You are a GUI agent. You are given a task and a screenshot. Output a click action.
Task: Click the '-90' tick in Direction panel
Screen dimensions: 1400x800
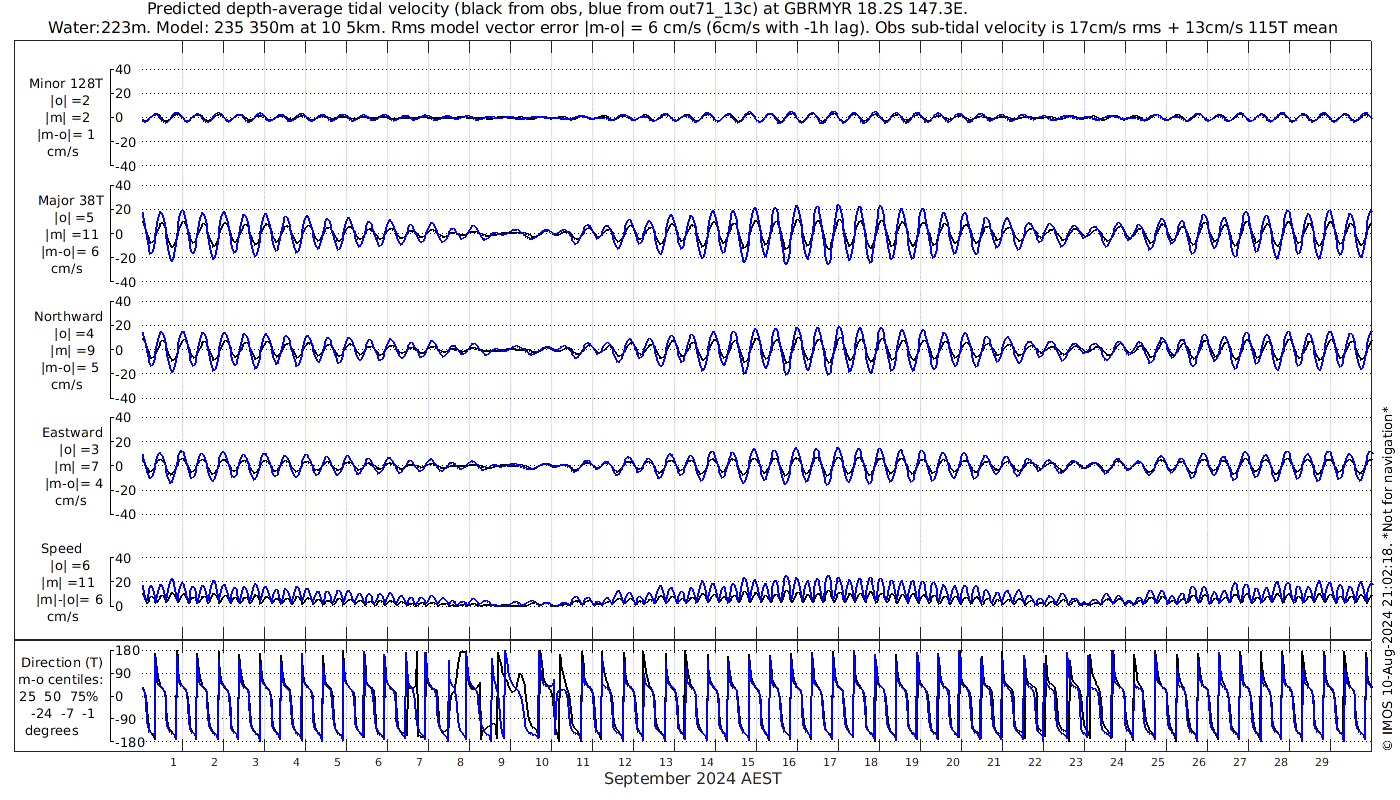coord(126,719)
